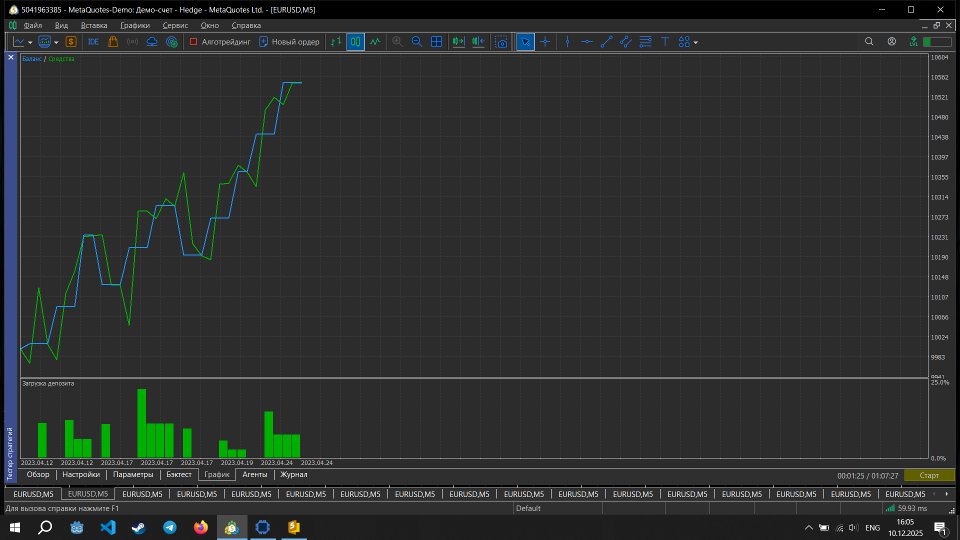960x540 pixels.
Task: Switch chart to bar chart mode
Action: click(336, 42)
